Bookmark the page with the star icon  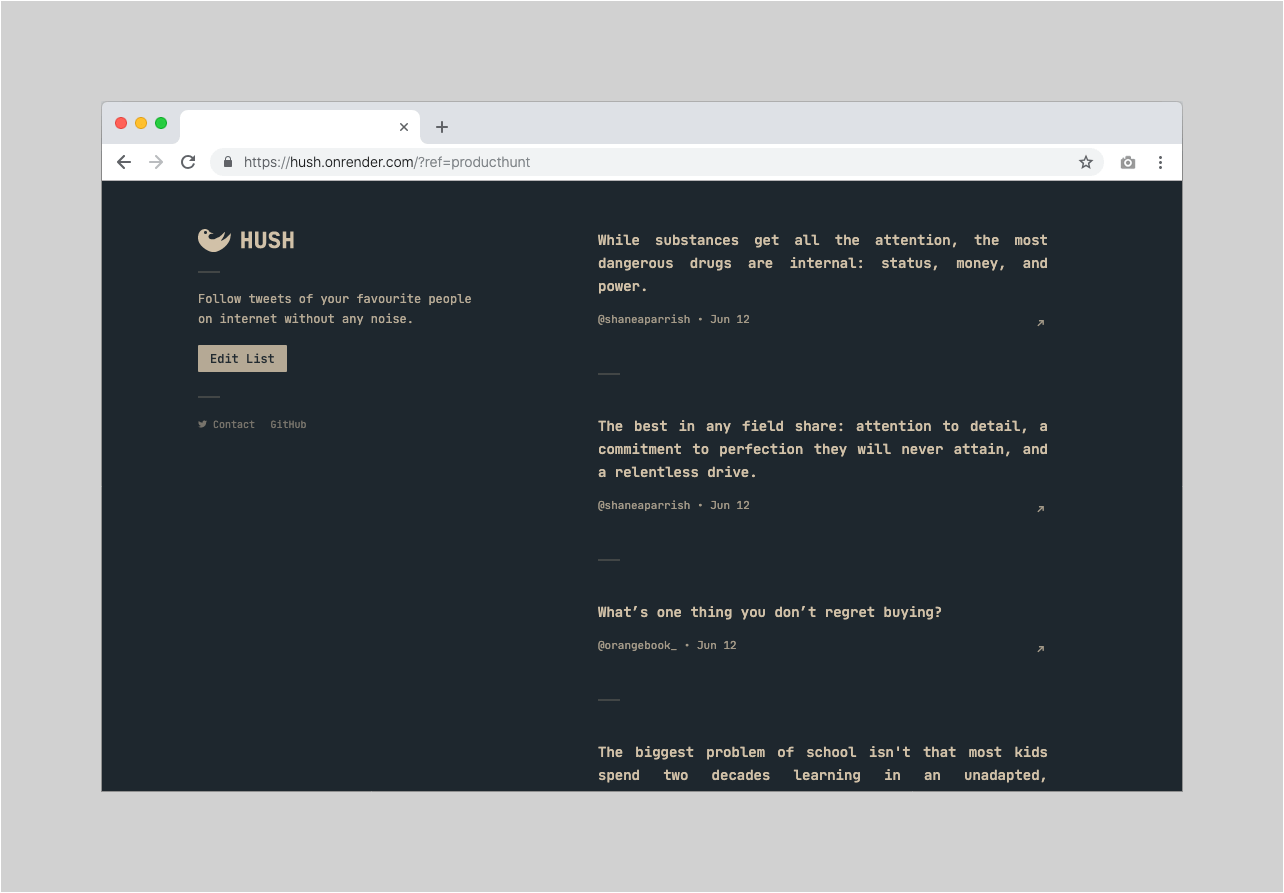(1086, 162)
